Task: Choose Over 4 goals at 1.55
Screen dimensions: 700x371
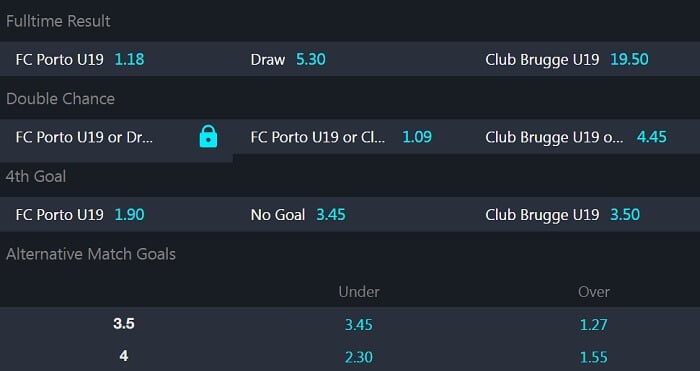Action: tap(594, 357)
